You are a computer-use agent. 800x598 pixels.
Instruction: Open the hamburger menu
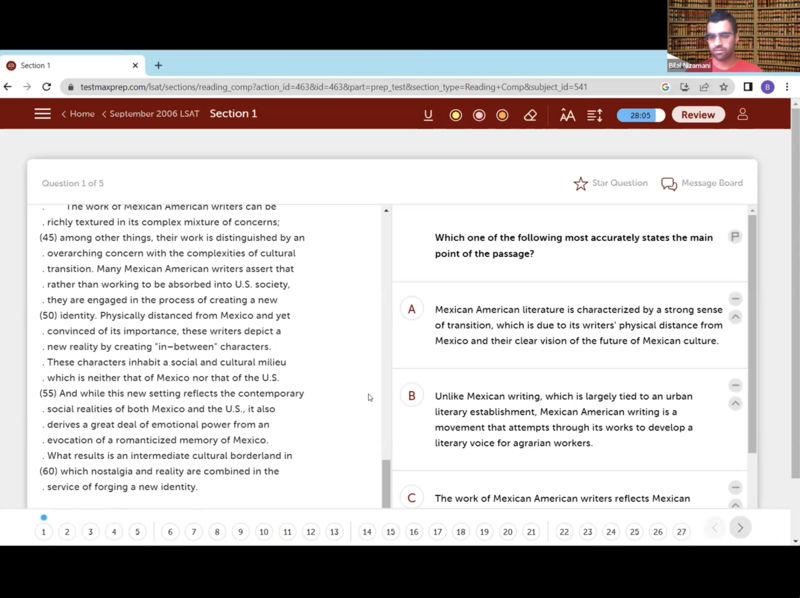click(42, 114)
